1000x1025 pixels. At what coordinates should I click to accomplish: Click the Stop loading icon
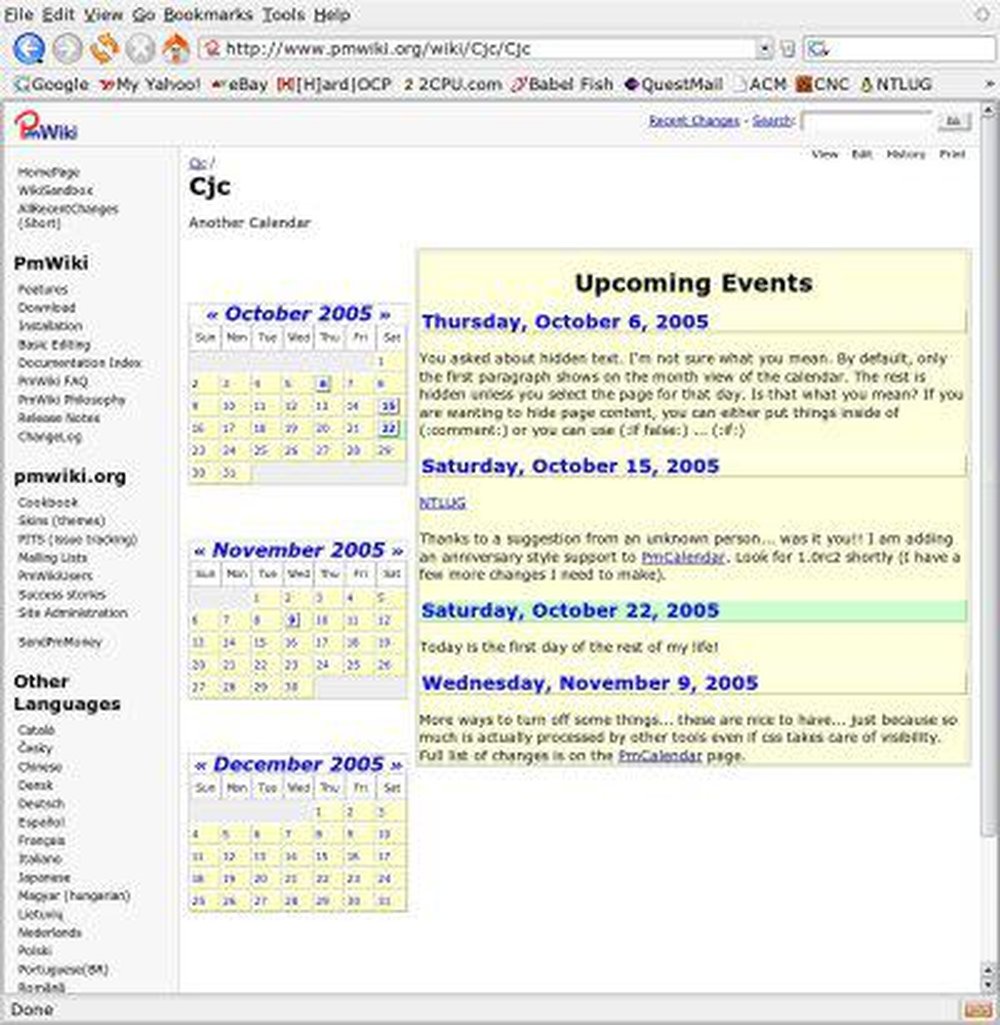coord(141,48)
